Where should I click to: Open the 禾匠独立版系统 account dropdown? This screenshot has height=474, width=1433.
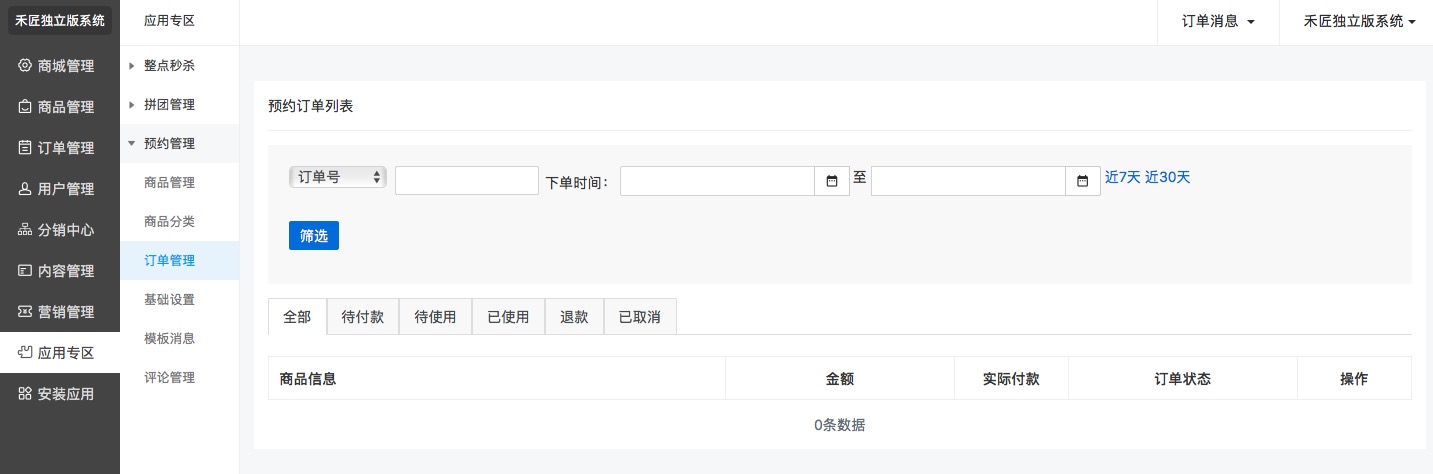[x=1359, y=22]
